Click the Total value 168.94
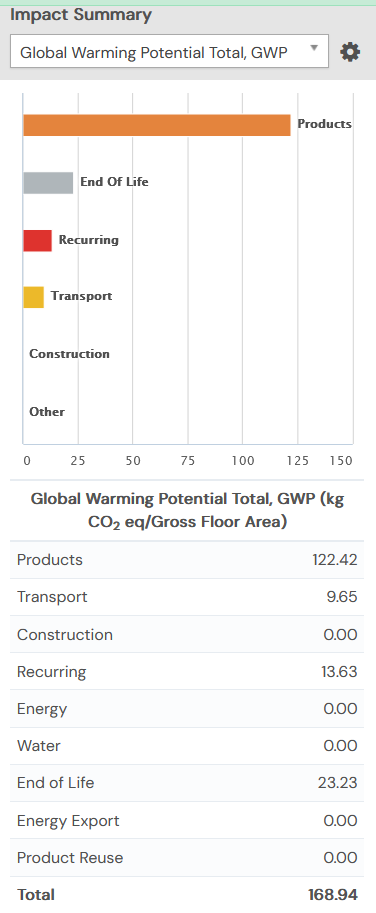 (x=333, y=894)
